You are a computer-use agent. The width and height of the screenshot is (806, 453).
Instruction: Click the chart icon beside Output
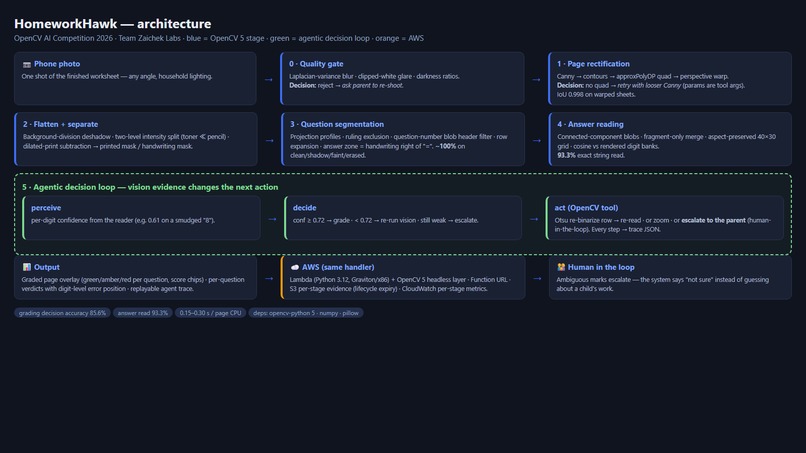click(x=27, y=267)
